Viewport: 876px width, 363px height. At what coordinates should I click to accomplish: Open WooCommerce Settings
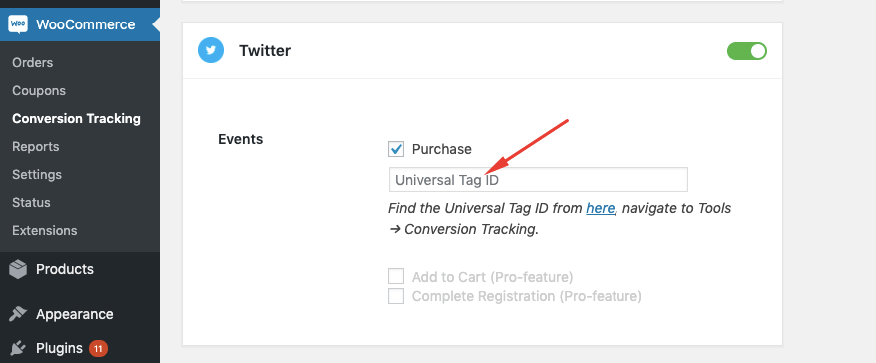click(37, 174)
